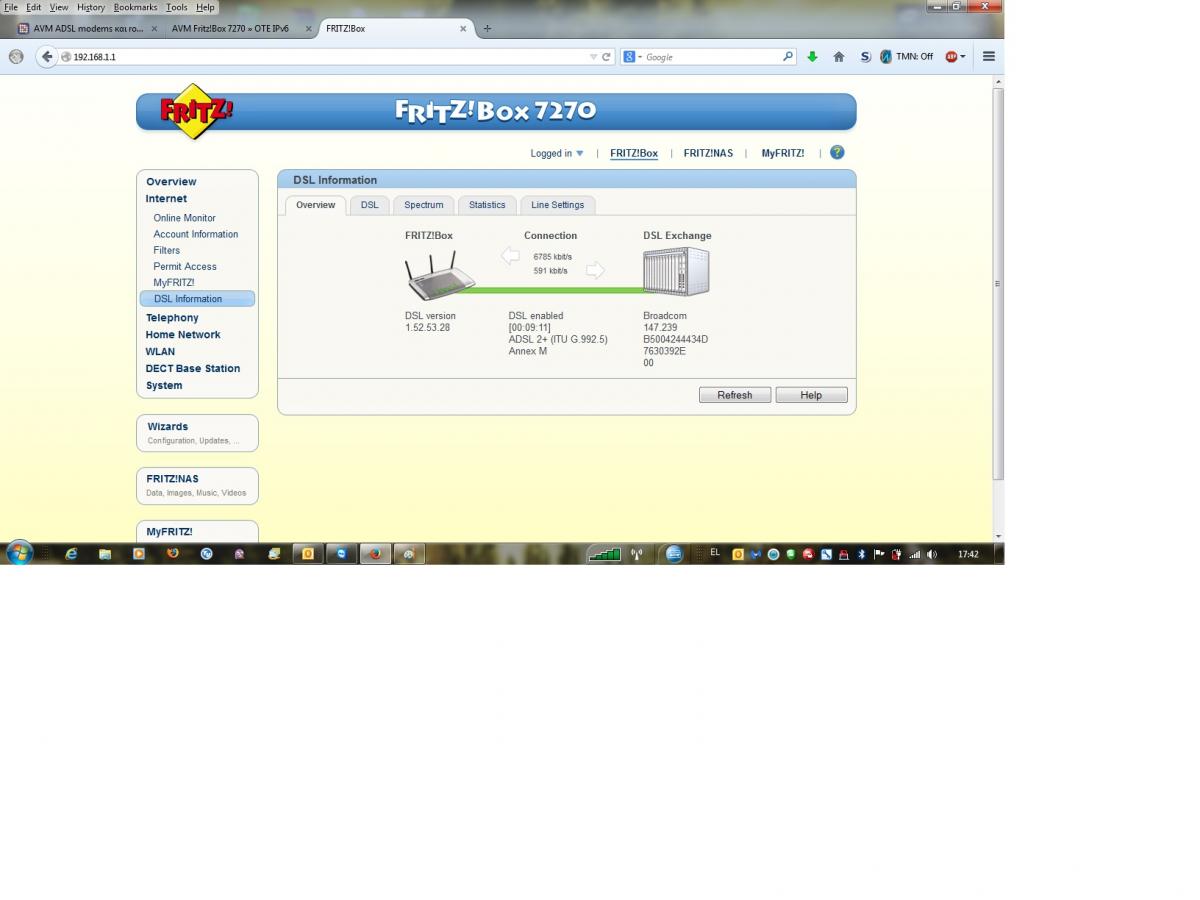Open the Windows Start orb
Screen dimensions: 1200x900
tap(19, 553)
